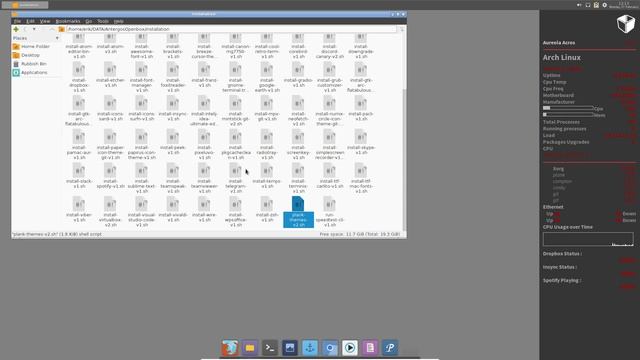Click the green new tab plus icon
This screenshot has width=640, height=360.
(x=16, y=29)
